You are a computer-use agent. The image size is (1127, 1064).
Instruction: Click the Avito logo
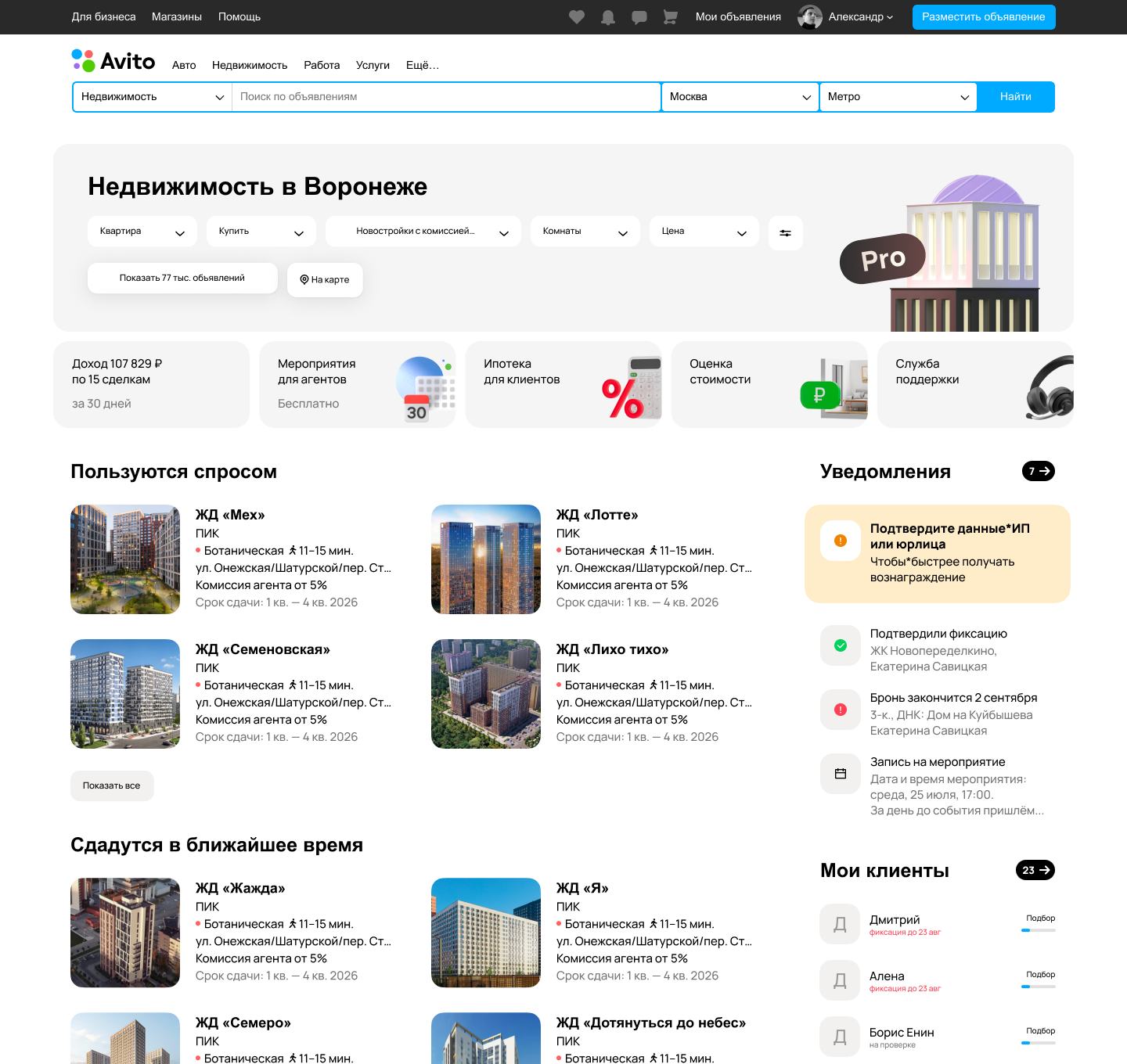[113, 61]
